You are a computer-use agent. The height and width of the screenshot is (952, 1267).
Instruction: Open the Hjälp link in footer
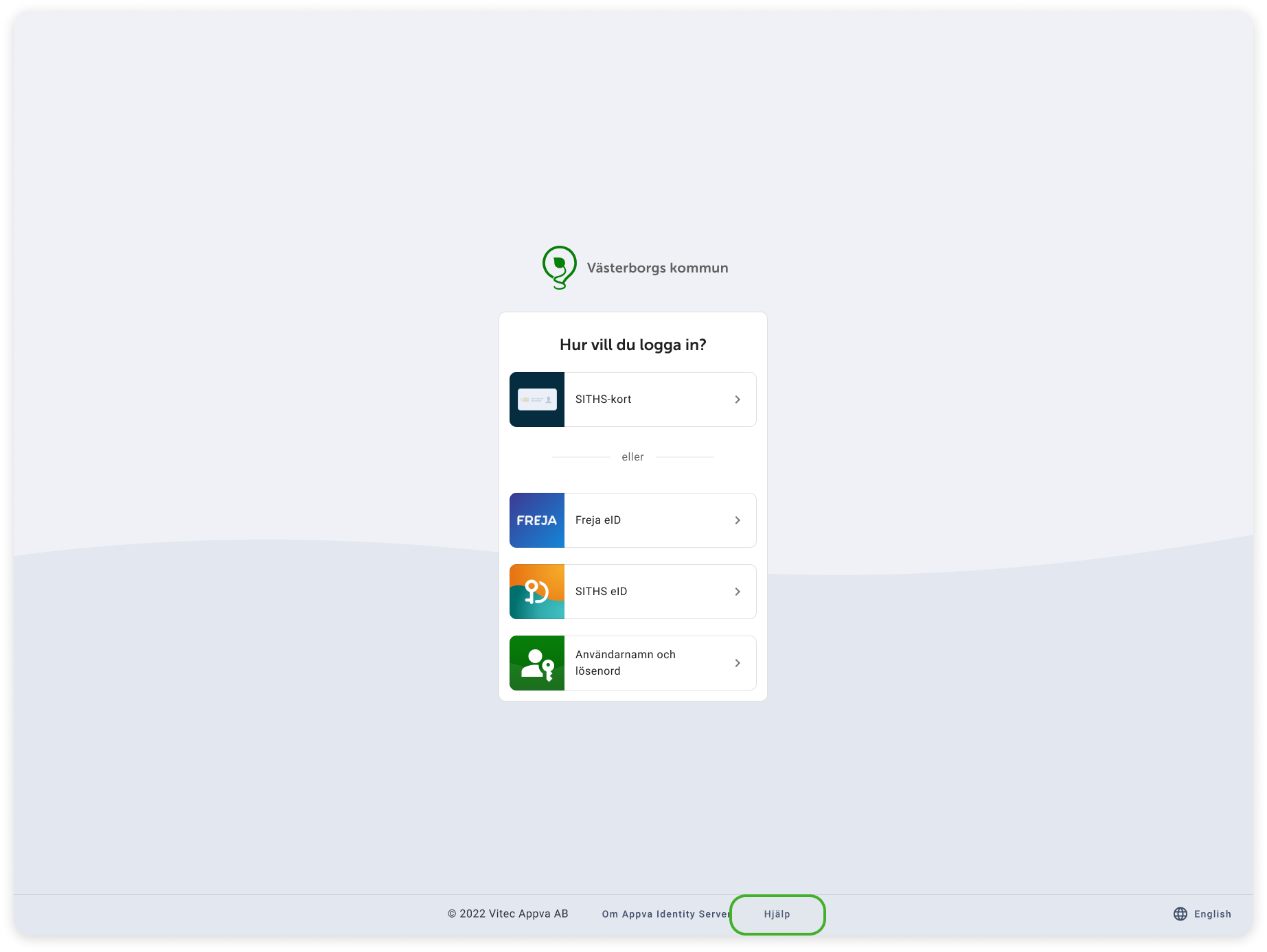click(777, 914)
